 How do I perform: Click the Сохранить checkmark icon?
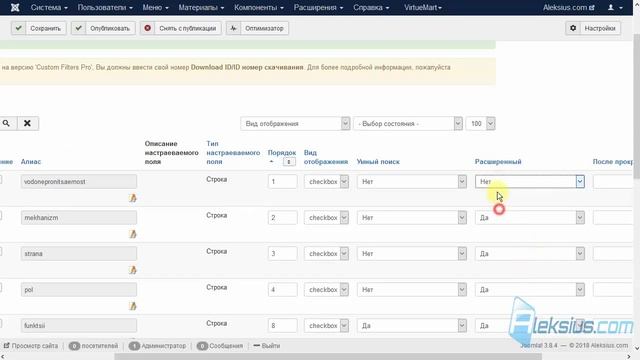(18, 28)
